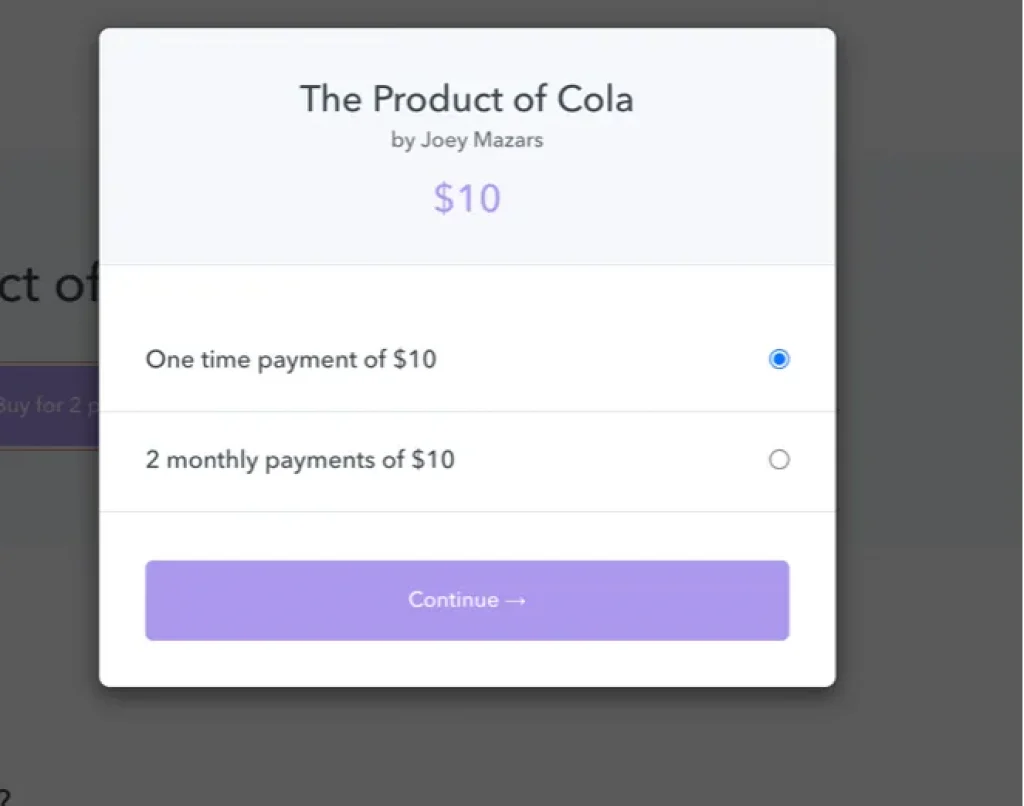
Task: Click the Continue button
Action: (x=467, y=600)
